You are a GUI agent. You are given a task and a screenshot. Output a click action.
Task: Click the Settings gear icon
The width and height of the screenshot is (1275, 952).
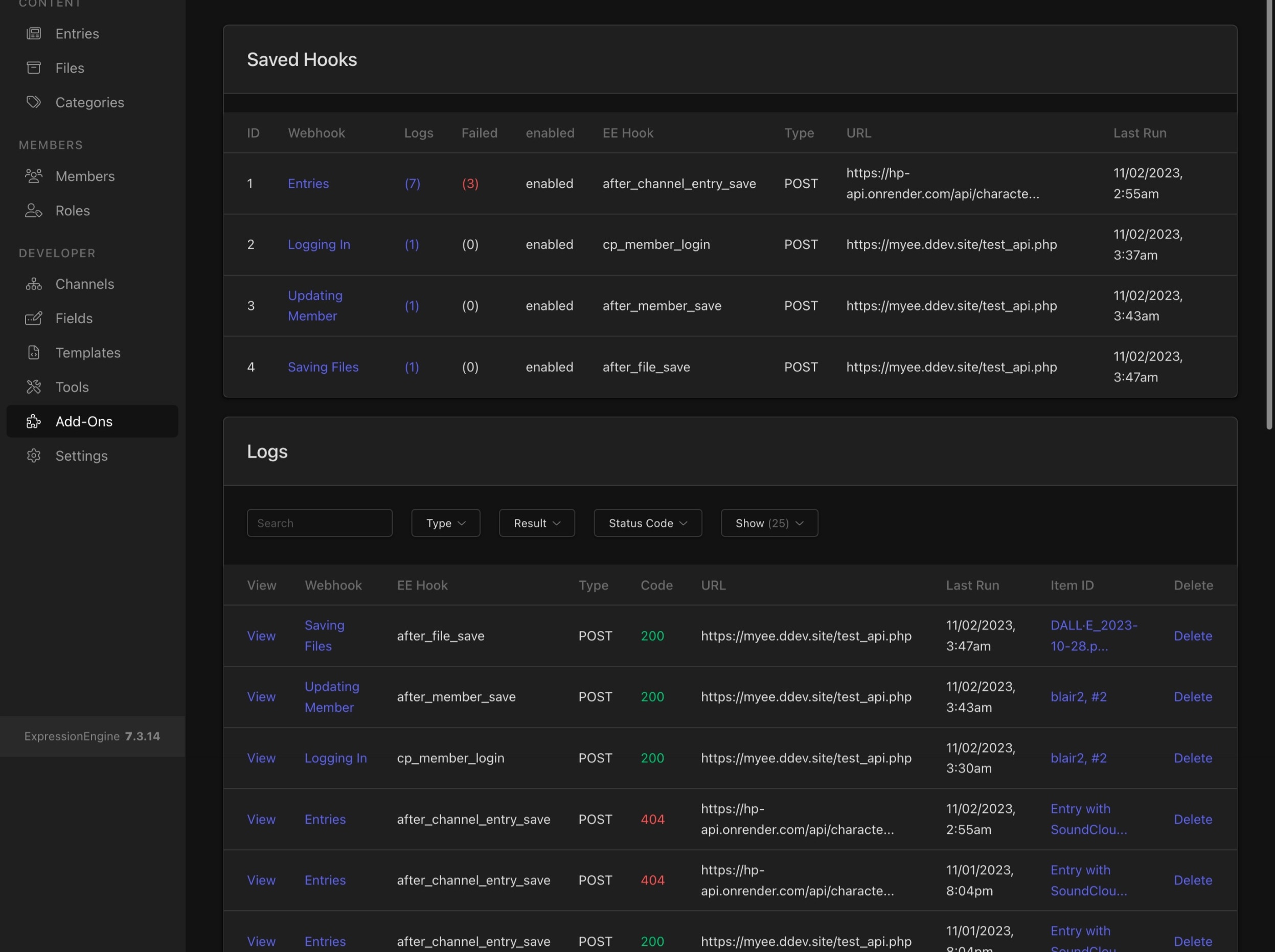pyautogui.click(x=34, y=456)
